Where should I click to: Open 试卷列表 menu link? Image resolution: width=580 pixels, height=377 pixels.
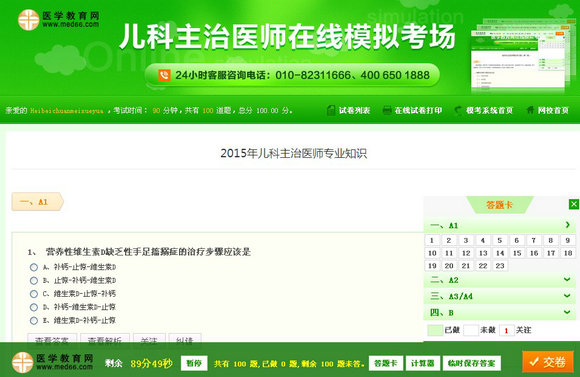click(x=354, y=110)
